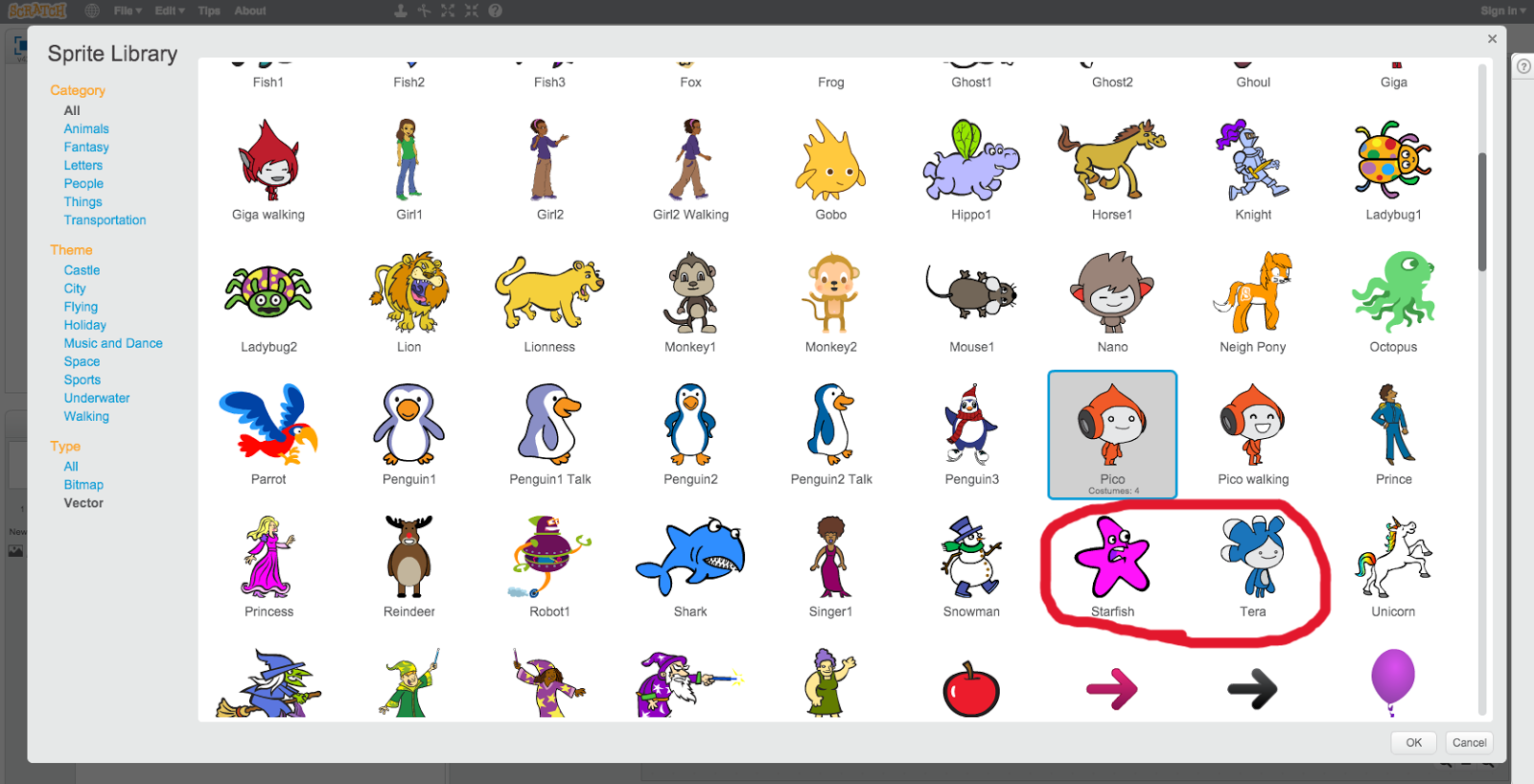Choose the red Apple sprite
1534x784 pixels.
click(971, 688)
